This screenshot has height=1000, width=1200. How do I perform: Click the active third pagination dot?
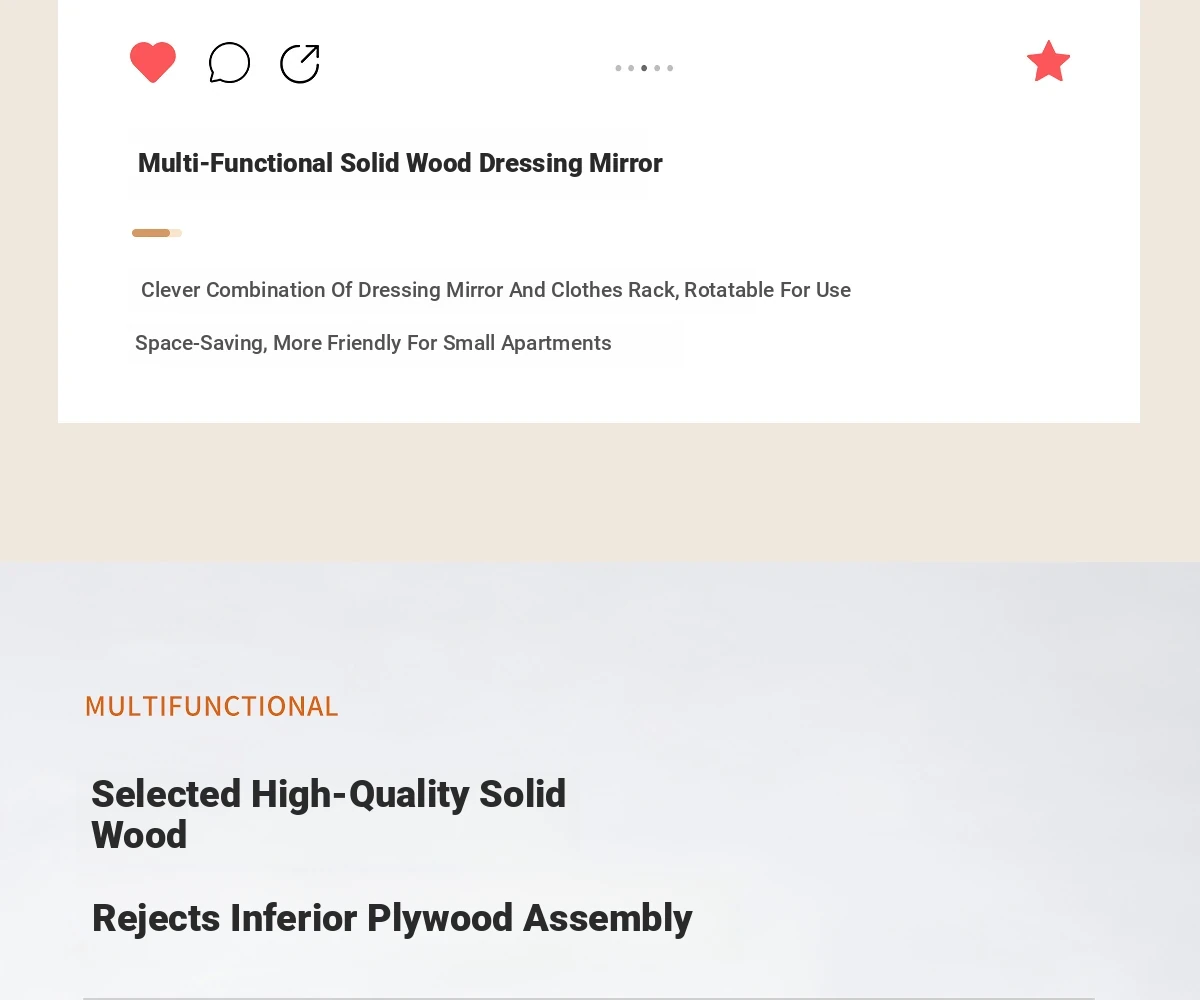[644, 68]
